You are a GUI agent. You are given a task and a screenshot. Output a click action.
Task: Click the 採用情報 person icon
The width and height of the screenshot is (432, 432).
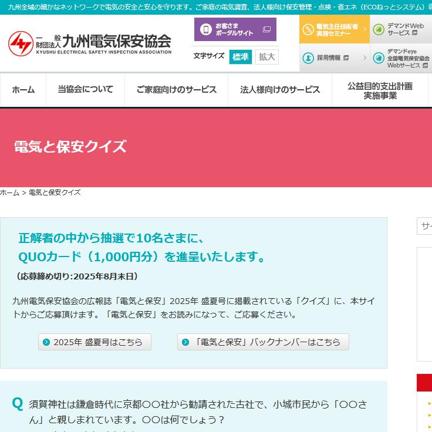(x=308, y=58)
